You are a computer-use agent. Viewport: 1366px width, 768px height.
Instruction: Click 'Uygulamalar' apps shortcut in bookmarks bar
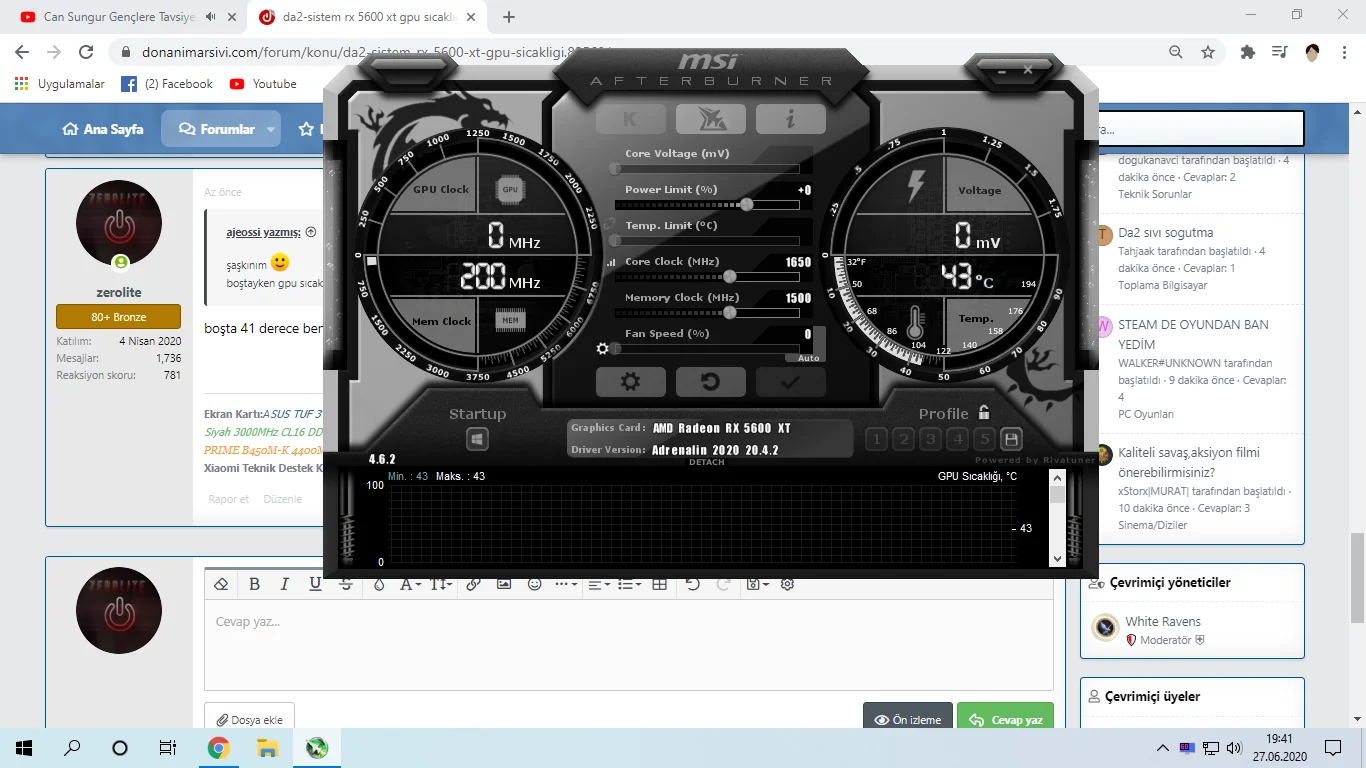click(60, 84)
